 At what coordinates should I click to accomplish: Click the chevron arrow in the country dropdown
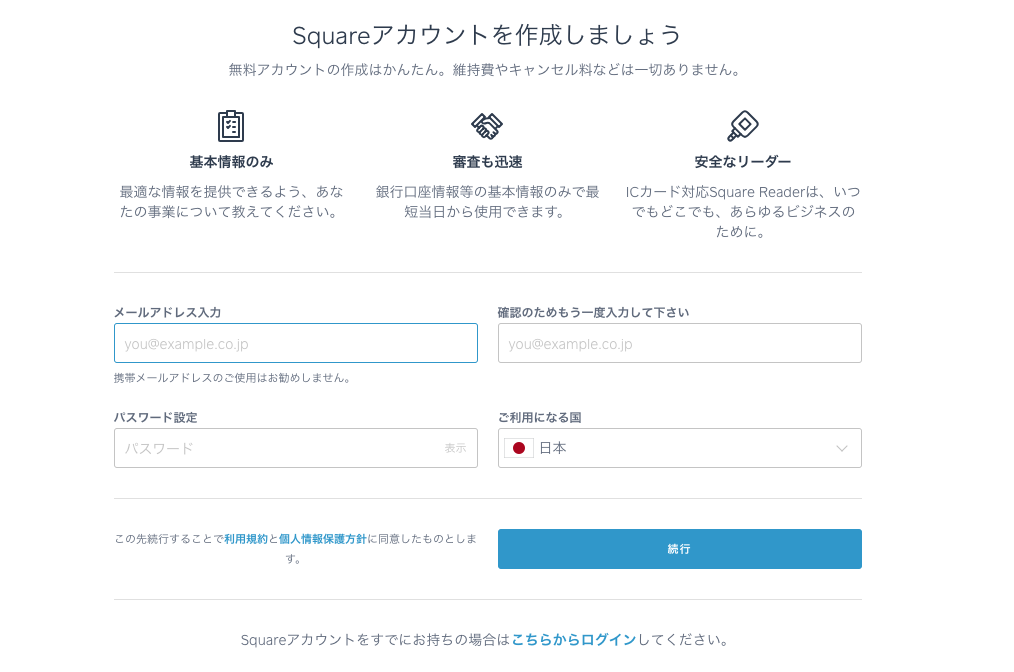[x=841, y=448]
